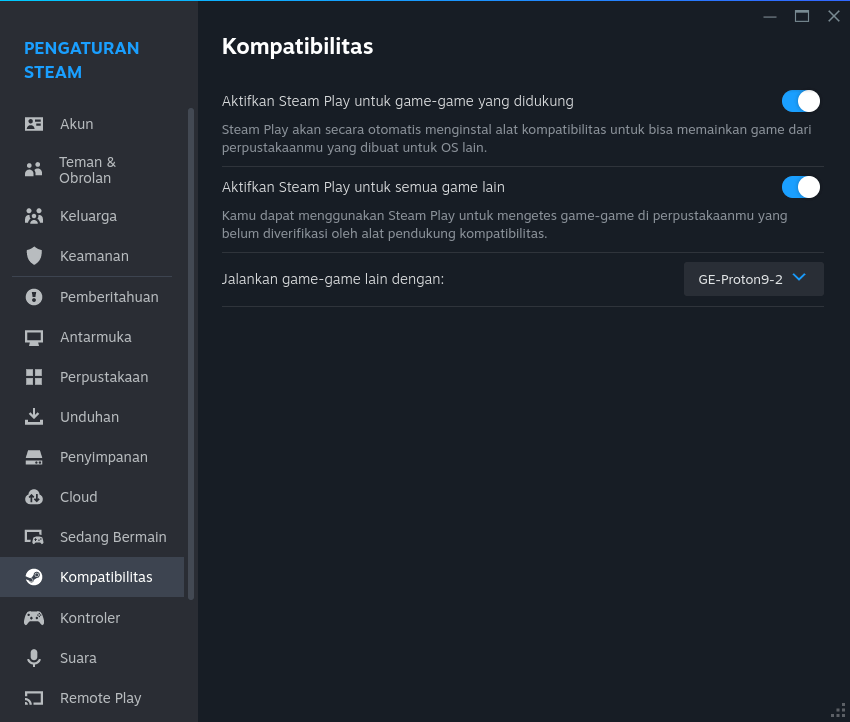Click the Teman & Obrolan friends icon
Screen dimensions: 850x722
(34, 170)
